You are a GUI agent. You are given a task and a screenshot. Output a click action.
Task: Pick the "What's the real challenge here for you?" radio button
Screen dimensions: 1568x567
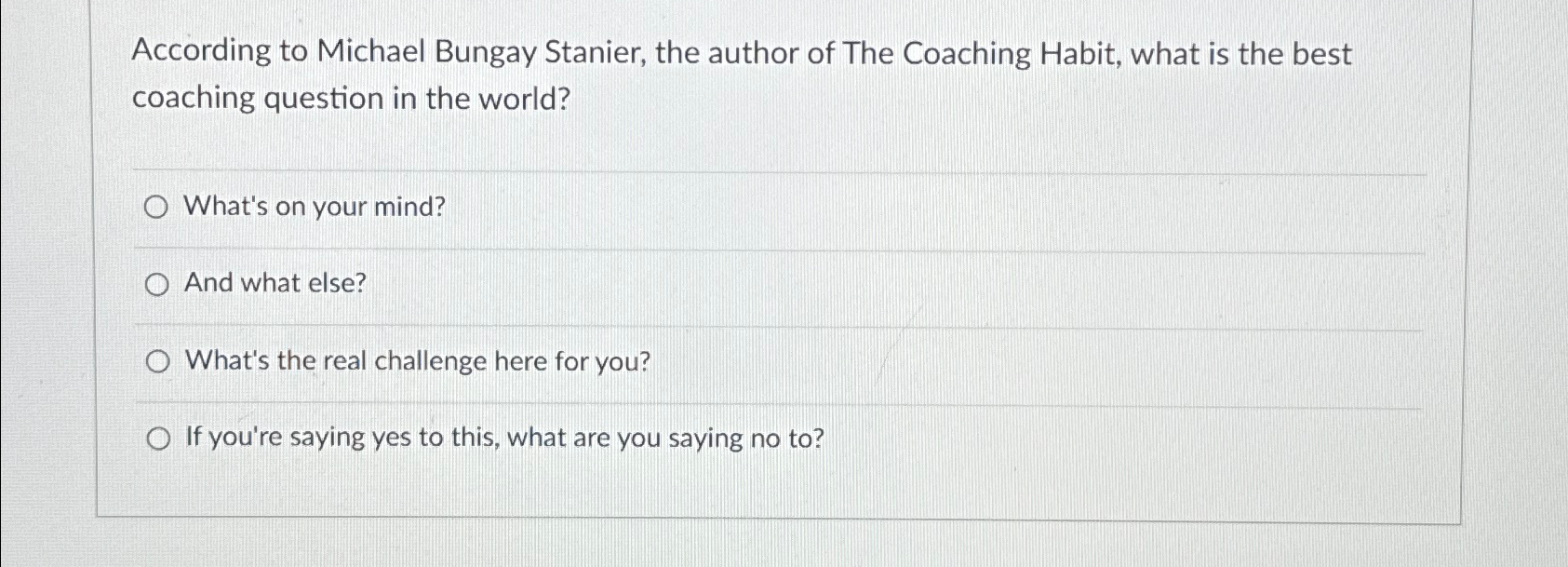click(x=158, y=362)
